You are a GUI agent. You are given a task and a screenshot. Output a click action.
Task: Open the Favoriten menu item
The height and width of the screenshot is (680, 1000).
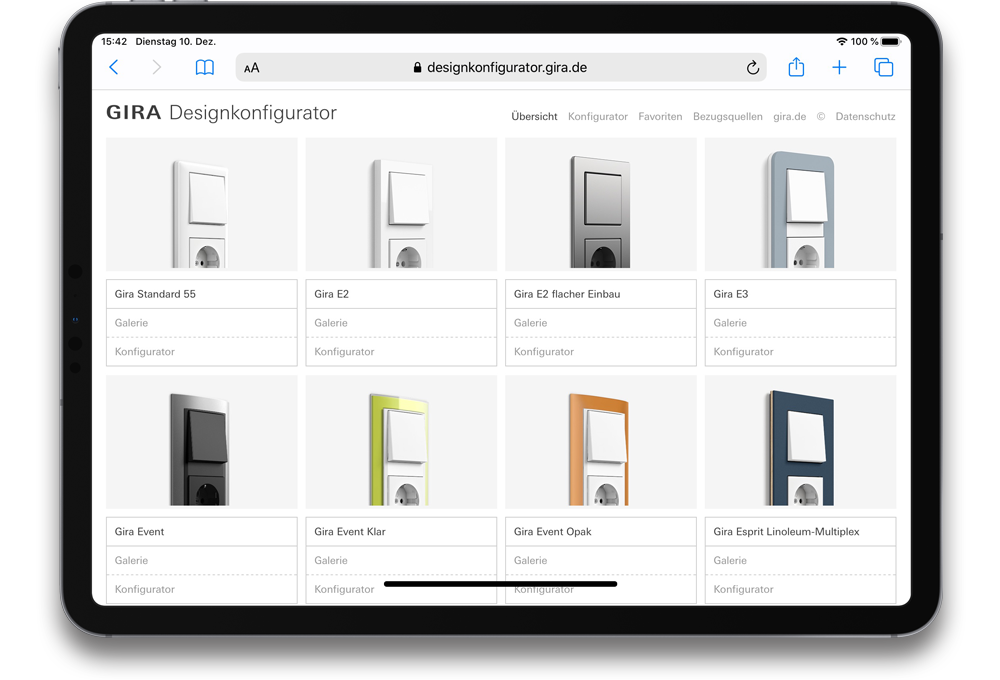(x=660, y=117)
